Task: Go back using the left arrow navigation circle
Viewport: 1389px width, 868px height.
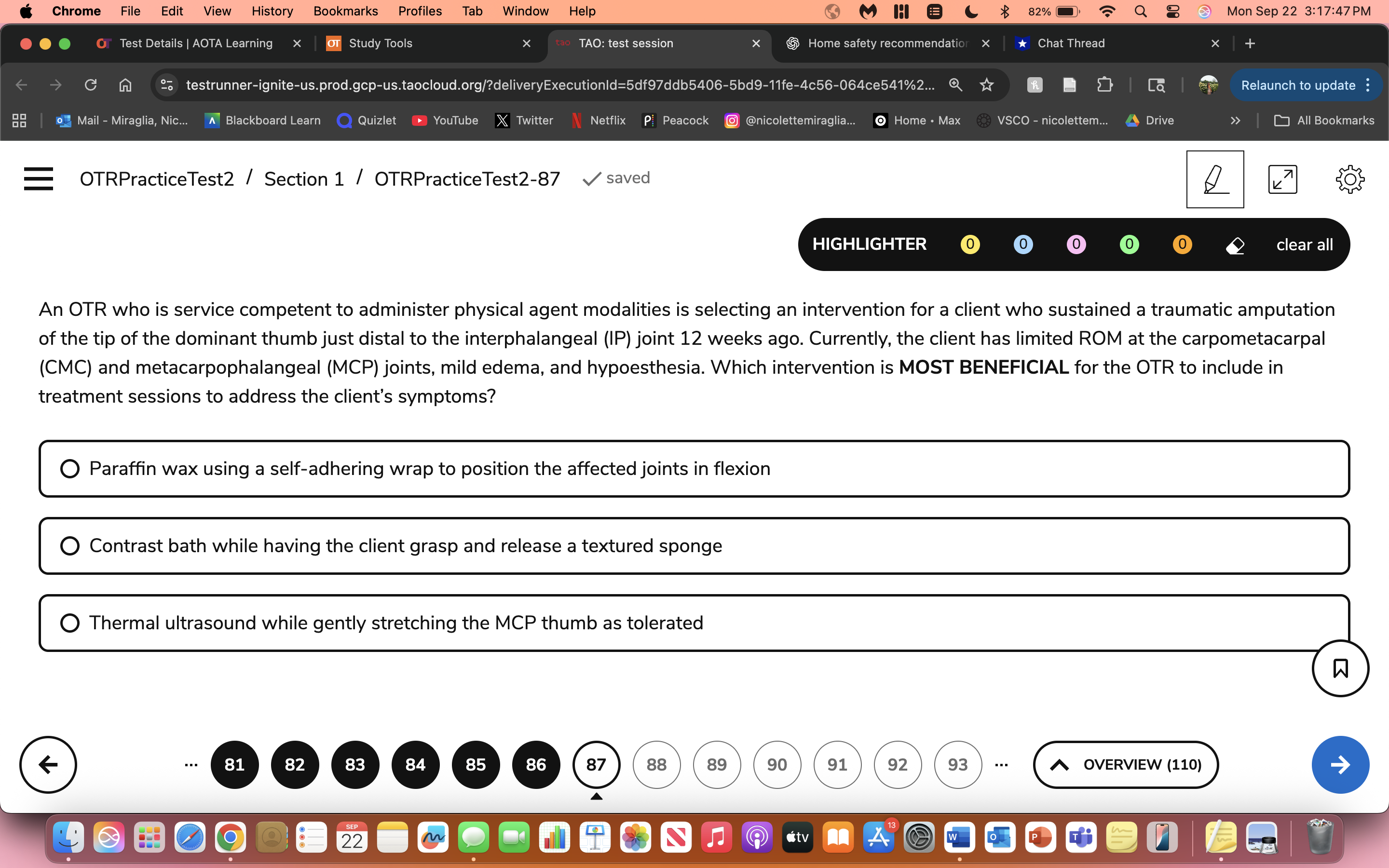Action: (48, 764)
